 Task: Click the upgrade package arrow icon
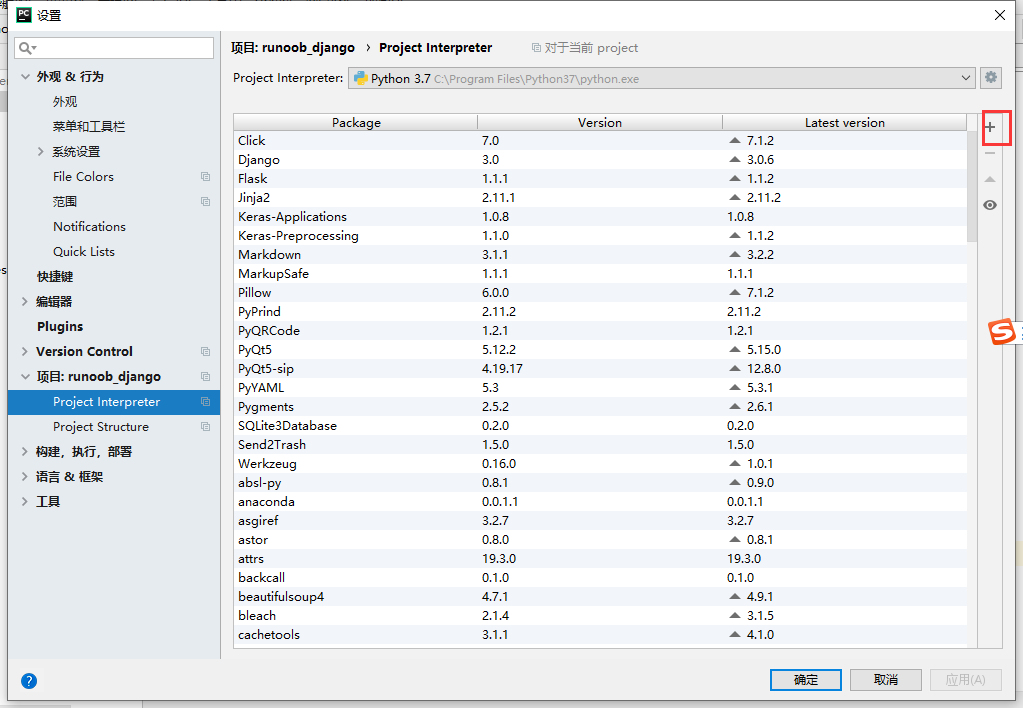point(990,179)
